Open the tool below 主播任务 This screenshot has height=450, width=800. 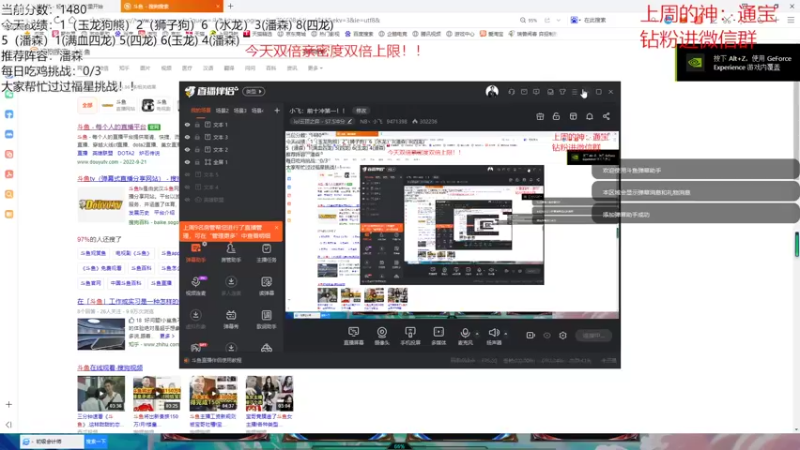pyautogui.click(x=266, y=286)
